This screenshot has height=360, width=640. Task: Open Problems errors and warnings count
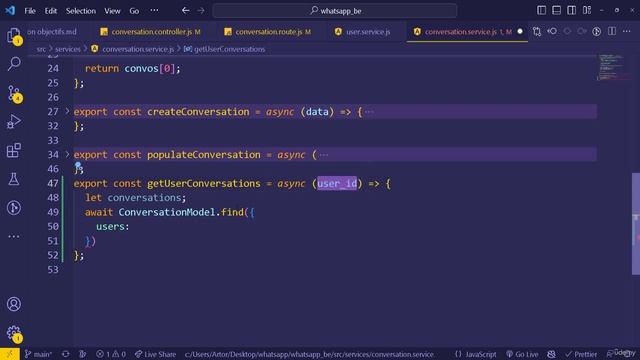(x=111, y=354)
